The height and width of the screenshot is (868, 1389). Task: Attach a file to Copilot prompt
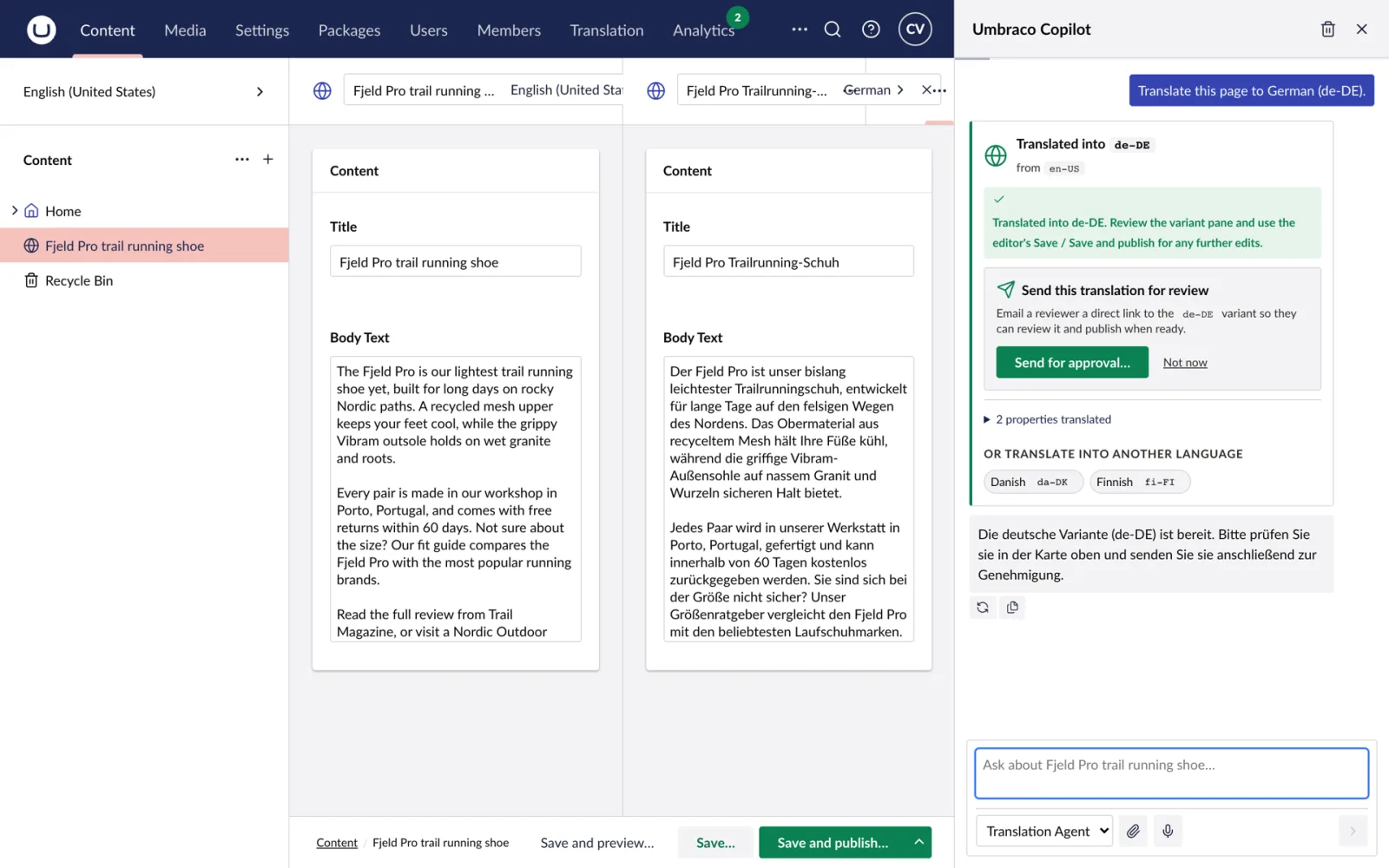(x=1133, y=831)
